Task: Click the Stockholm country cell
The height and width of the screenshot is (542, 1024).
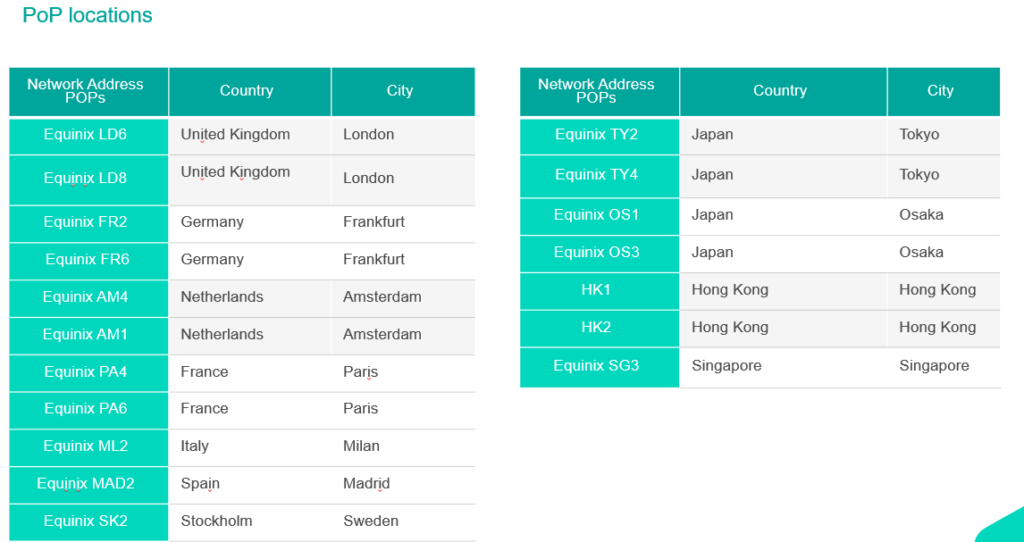Action: [x=249, y=522]
